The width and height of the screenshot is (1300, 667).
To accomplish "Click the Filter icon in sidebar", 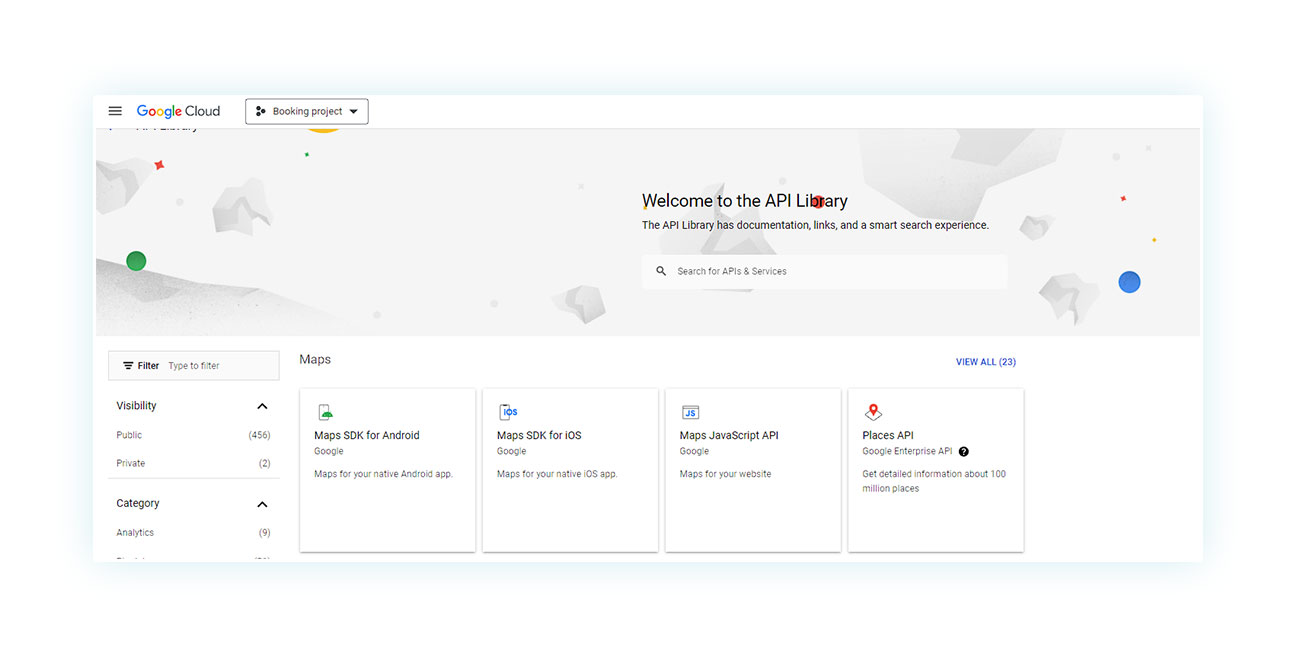I will [x=128, y=366].
